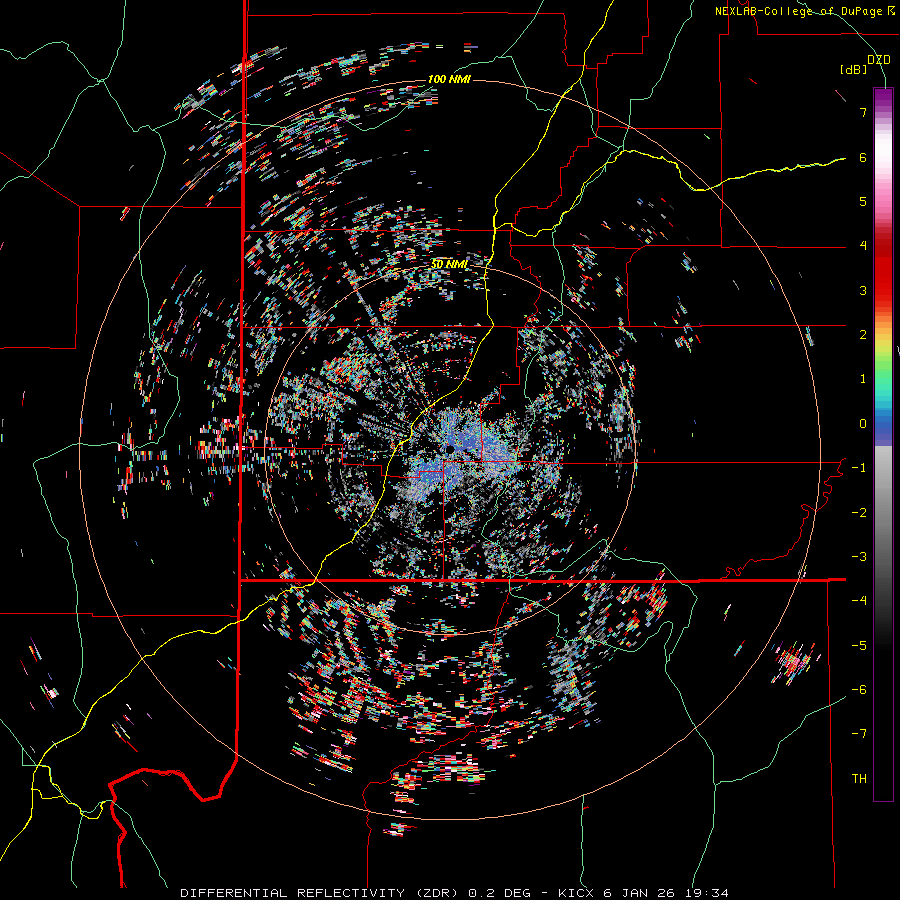Click the black radar site dot at center
Image resolution: width=900 pixels, height=900 pixels.
449,448
